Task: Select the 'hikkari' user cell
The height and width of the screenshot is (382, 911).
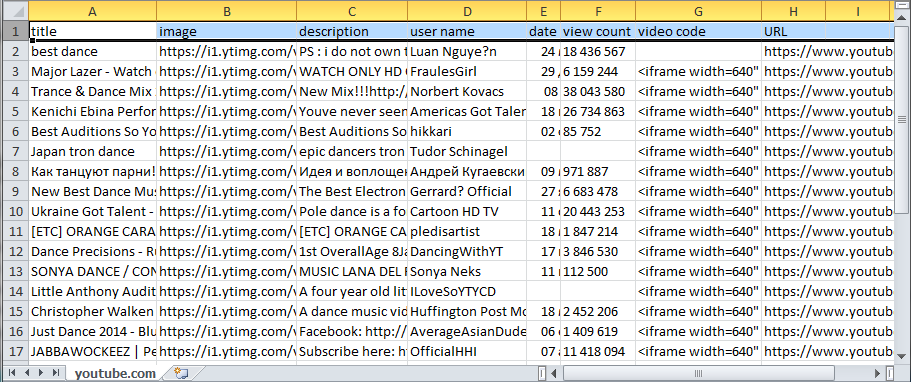Action: [x=467, y=132]
